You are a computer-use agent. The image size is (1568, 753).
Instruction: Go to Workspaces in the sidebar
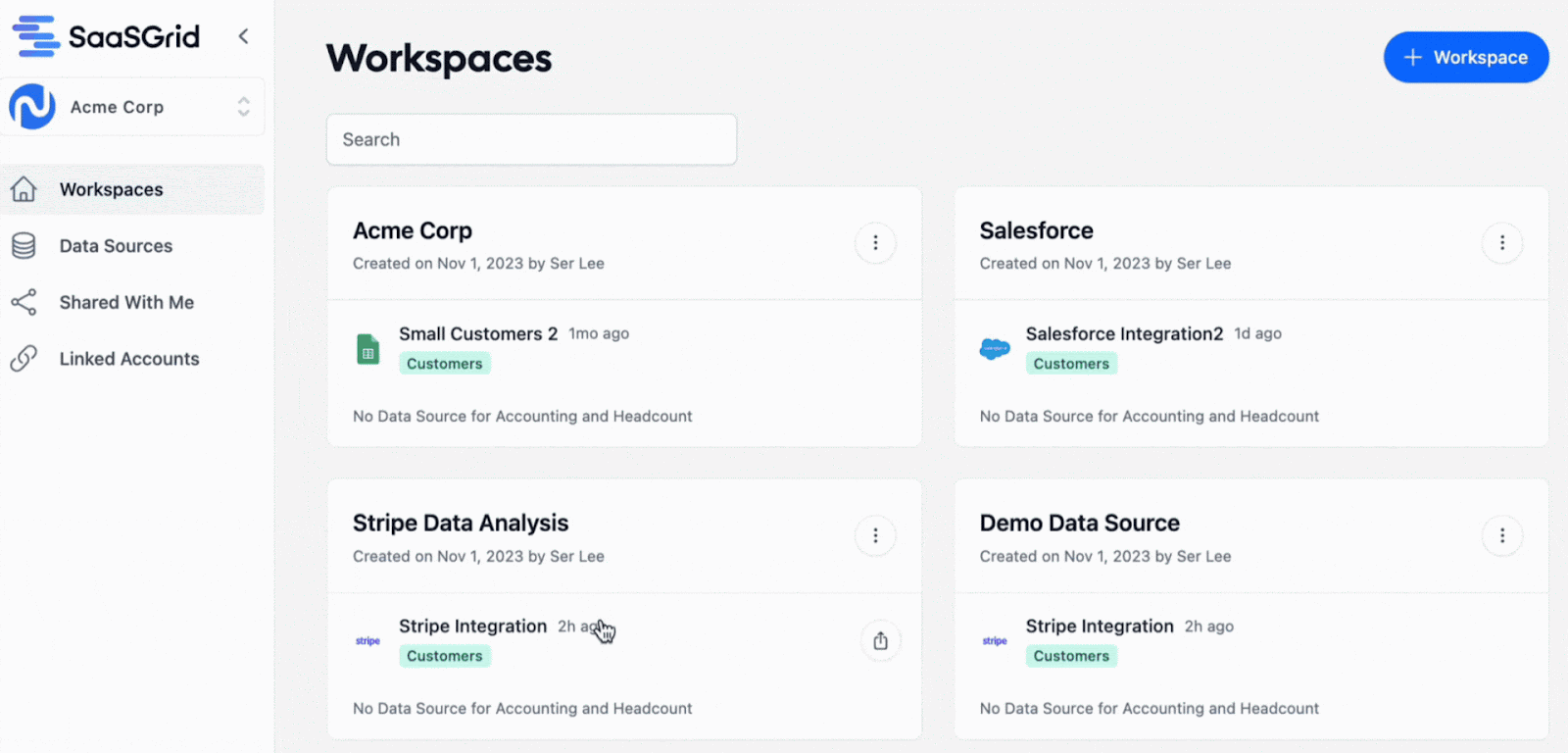click(111, 189)
